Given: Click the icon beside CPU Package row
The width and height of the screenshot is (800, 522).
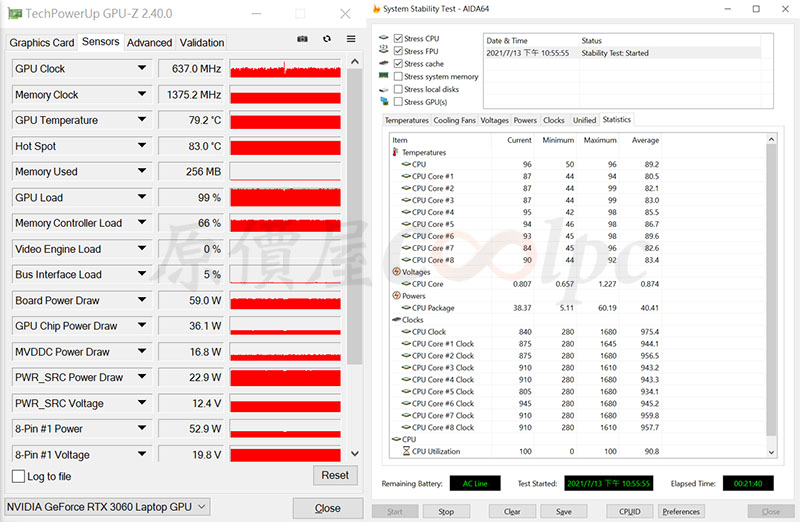Looking at the screenshot, I should [406, 308].
